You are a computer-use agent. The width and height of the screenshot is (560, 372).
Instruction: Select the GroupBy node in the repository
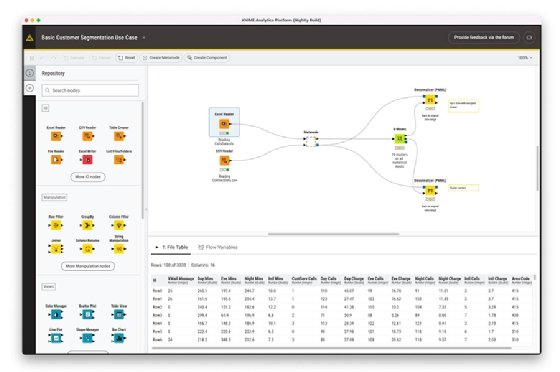[88, 225]
